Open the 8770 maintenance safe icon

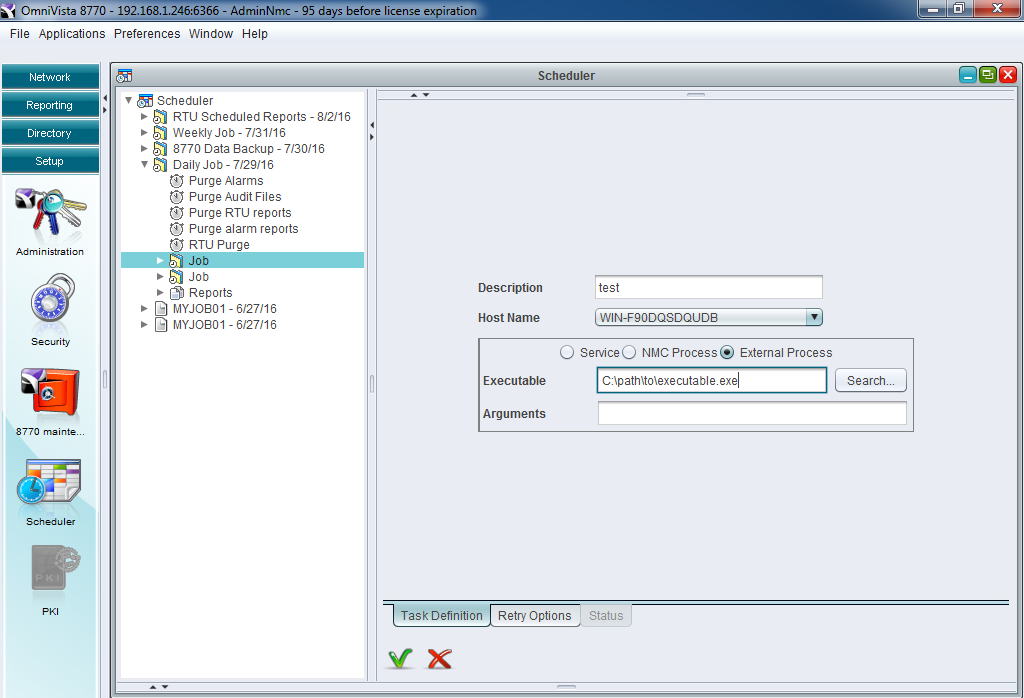pos(50,393)
